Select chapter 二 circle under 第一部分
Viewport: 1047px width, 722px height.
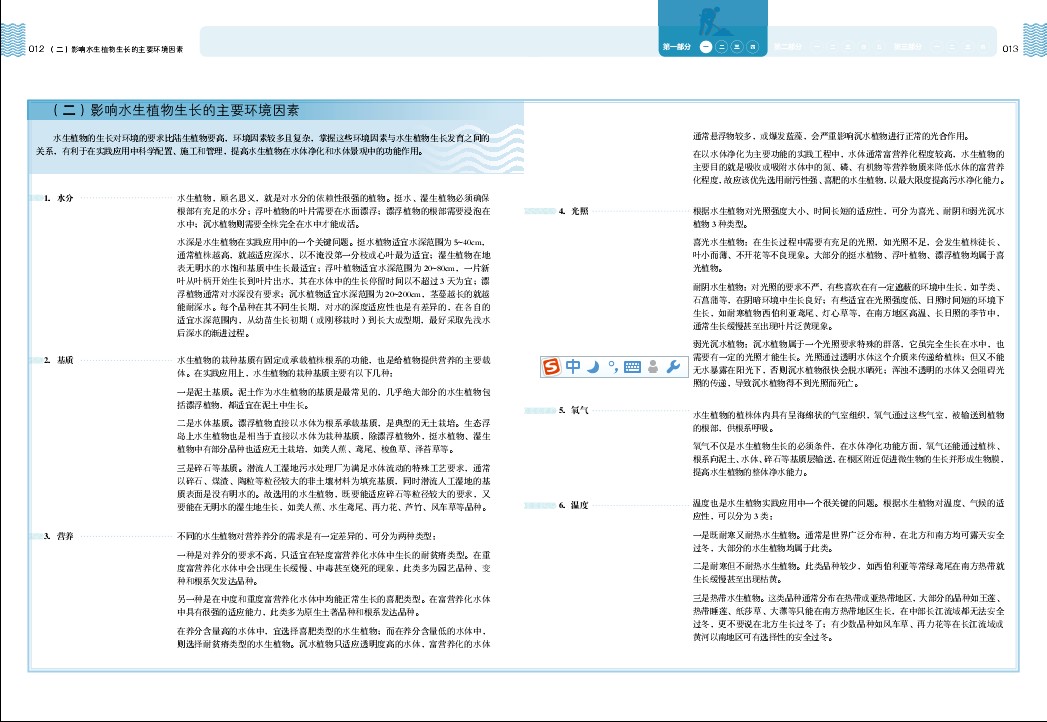722,47
